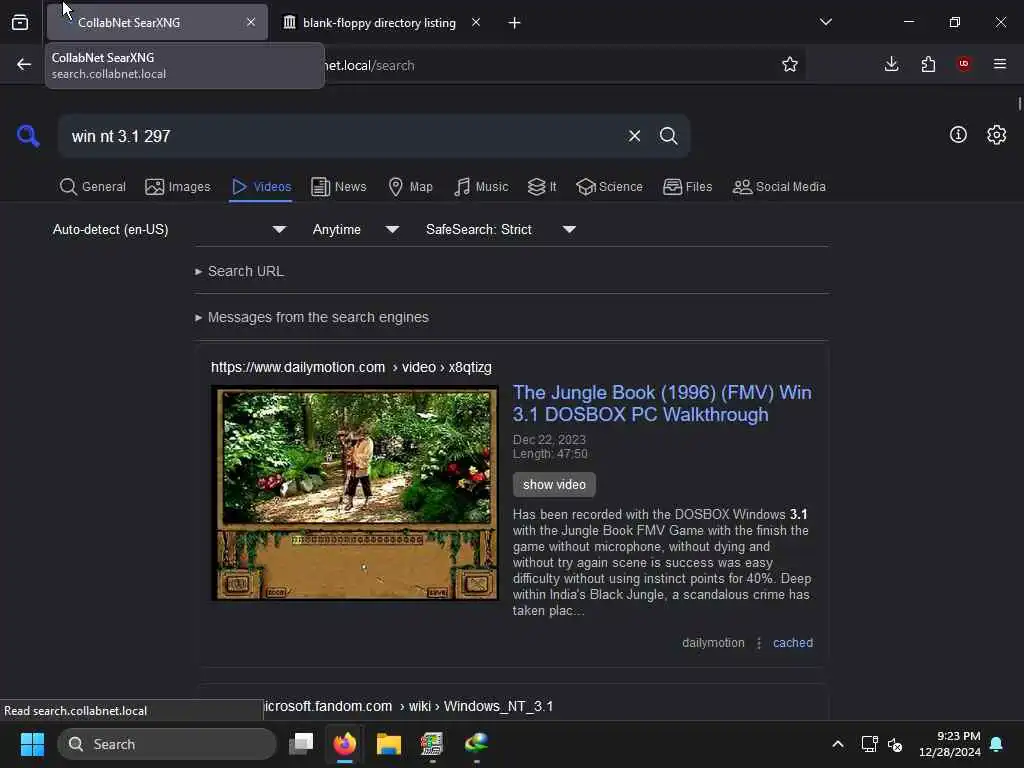Select the CollabNet SearXNG tab
1024x768 pixels.
[x=157, y=23]
